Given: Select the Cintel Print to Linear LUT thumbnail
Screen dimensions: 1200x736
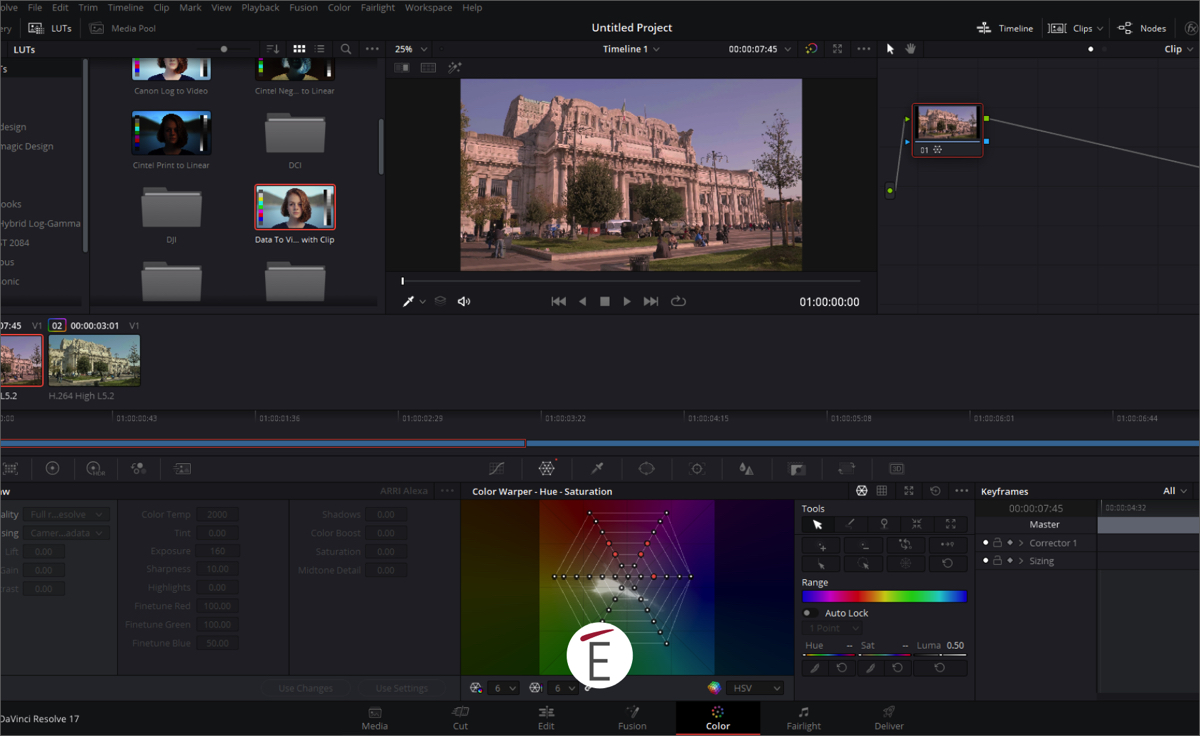Looking at the screenshot, I should (171, 132).
